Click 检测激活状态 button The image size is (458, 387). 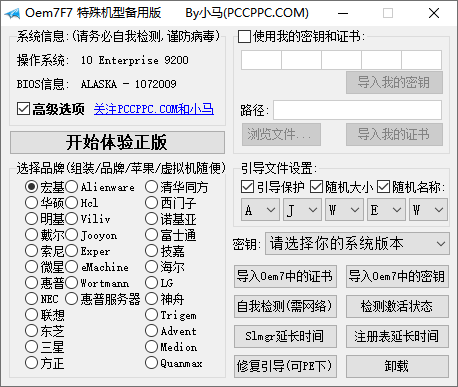tap(397, 306)
